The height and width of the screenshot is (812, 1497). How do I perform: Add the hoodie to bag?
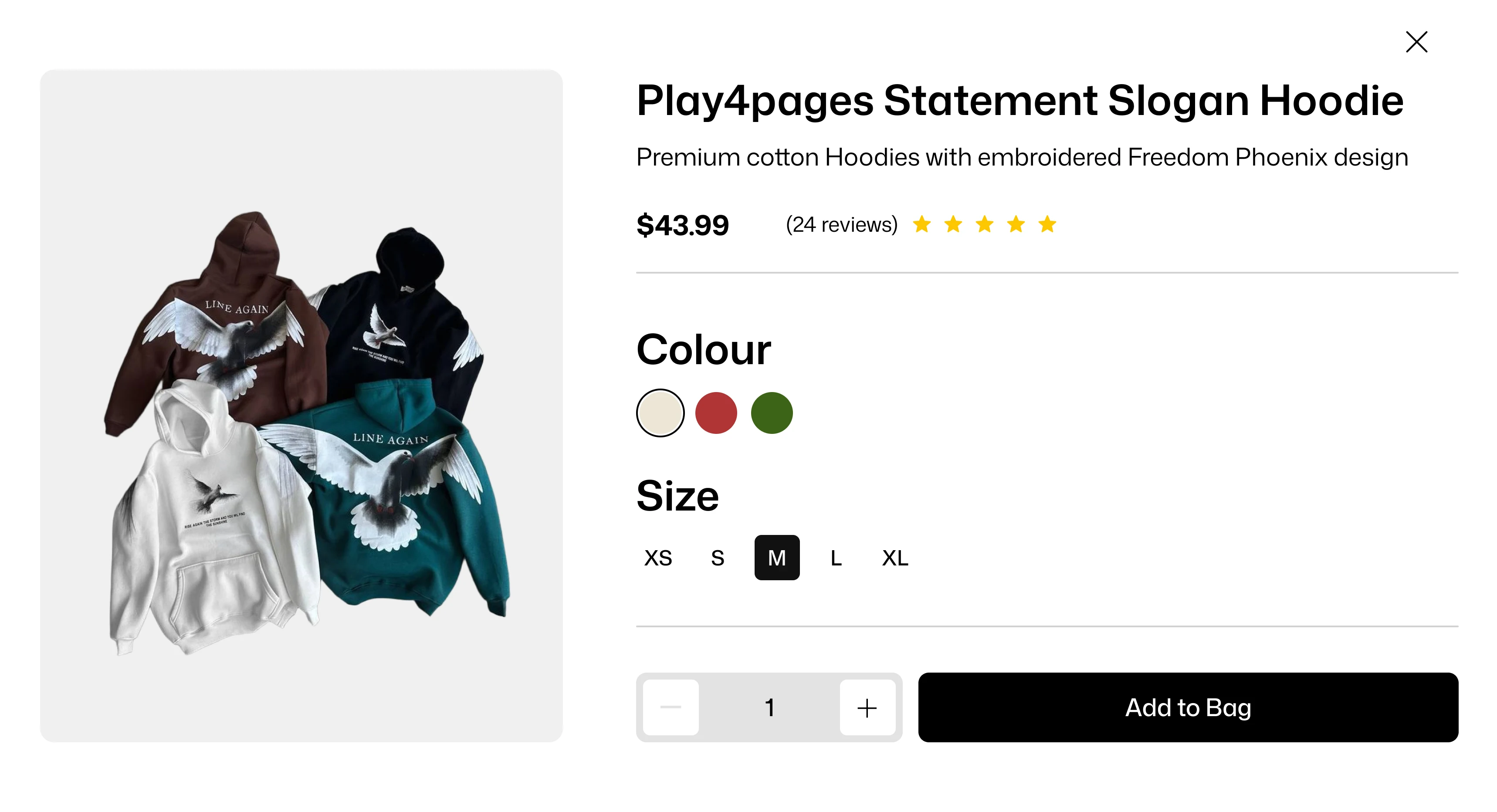pyautogui.click(x=1188, y=707)
